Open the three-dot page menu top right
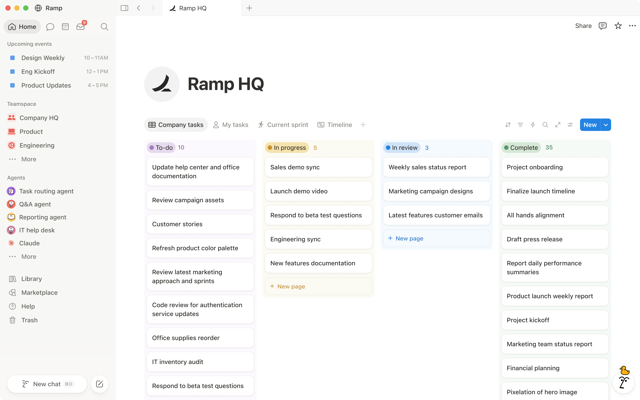Image resolution: width=640 pixels, height=400 pixels. [632, 26]
